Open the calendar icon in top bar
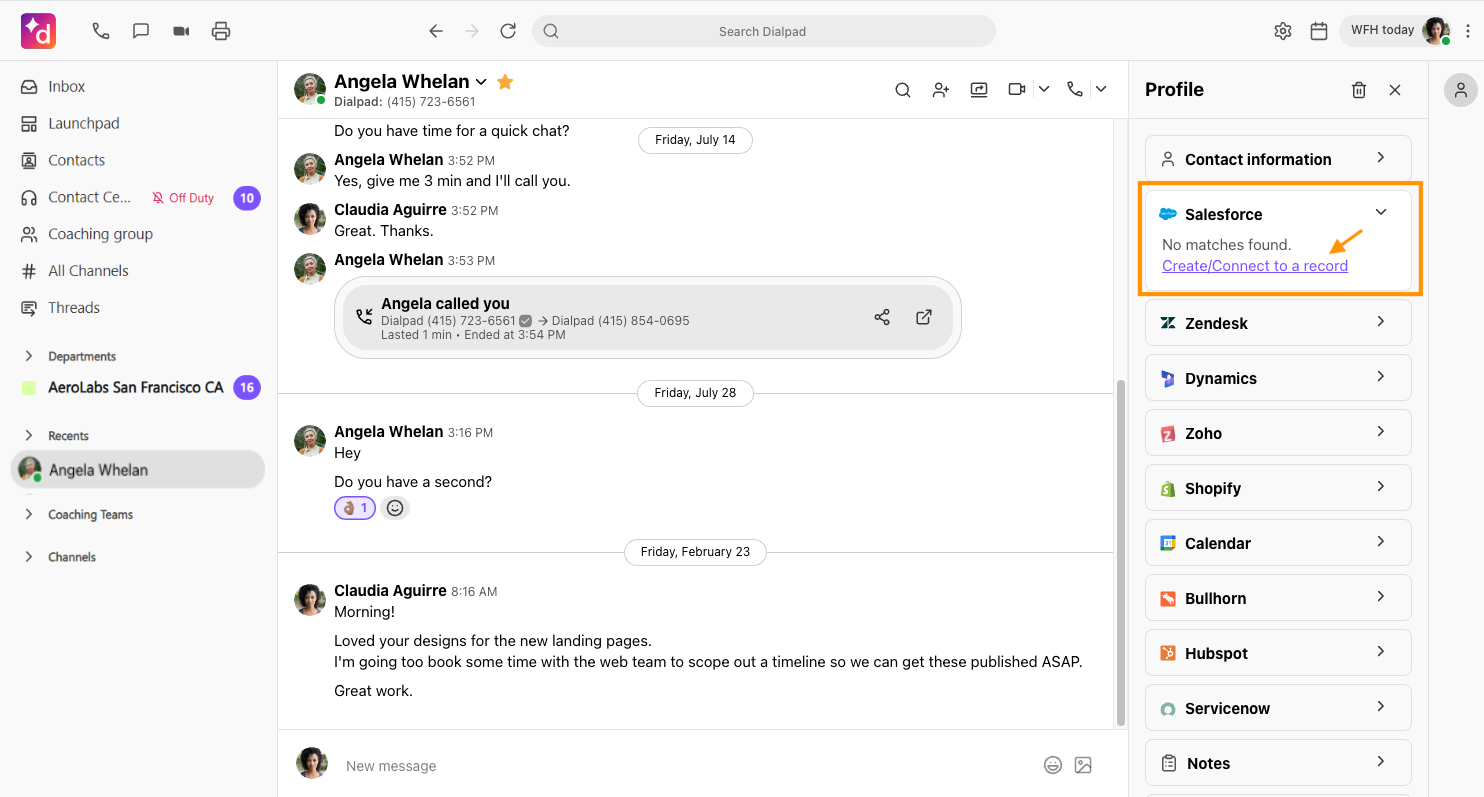Screen dimensions: 1484x797 pyautogui.click(x=1319, y=31)
